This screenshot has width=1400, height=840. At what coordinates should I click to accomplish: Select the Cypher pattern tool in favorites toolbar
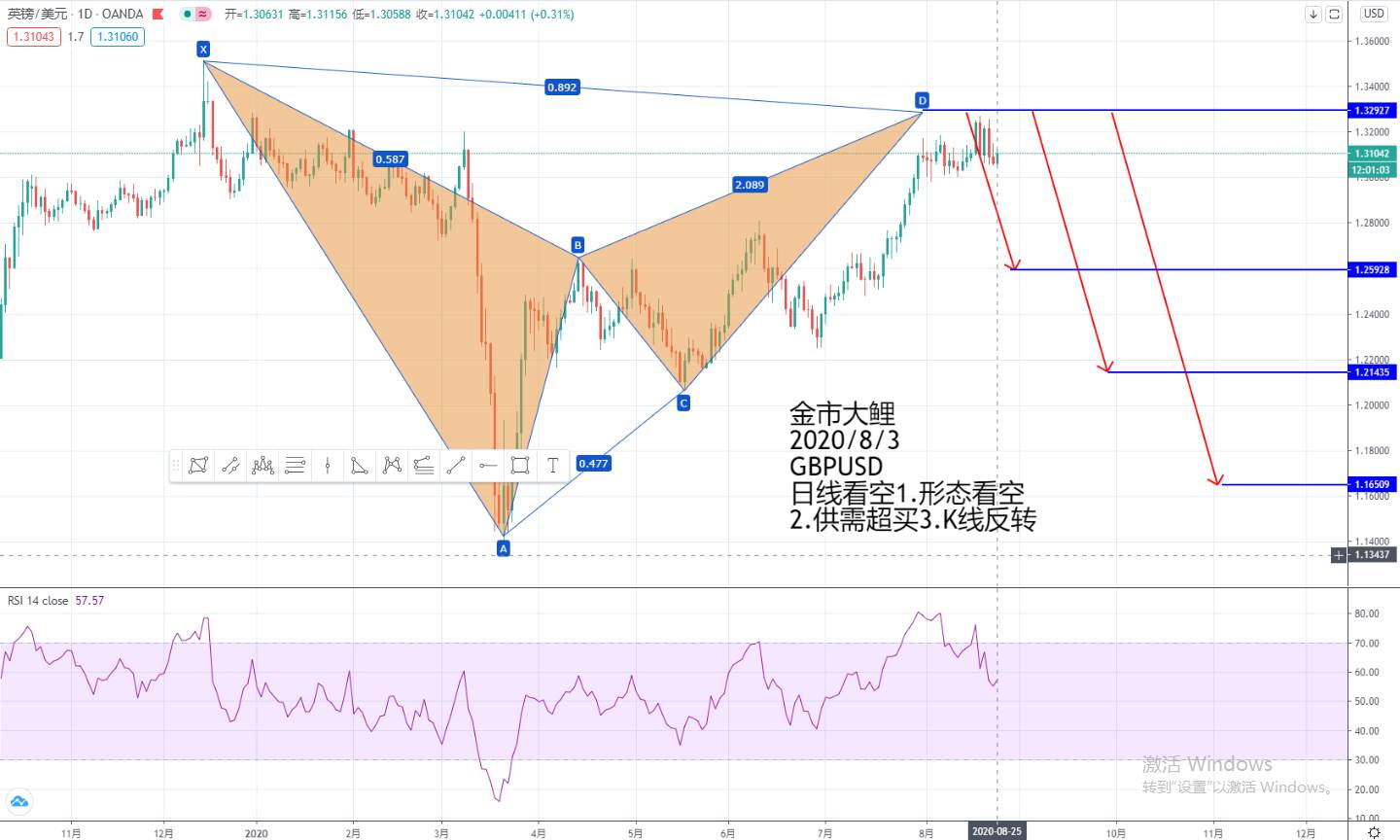coord(392,466)
